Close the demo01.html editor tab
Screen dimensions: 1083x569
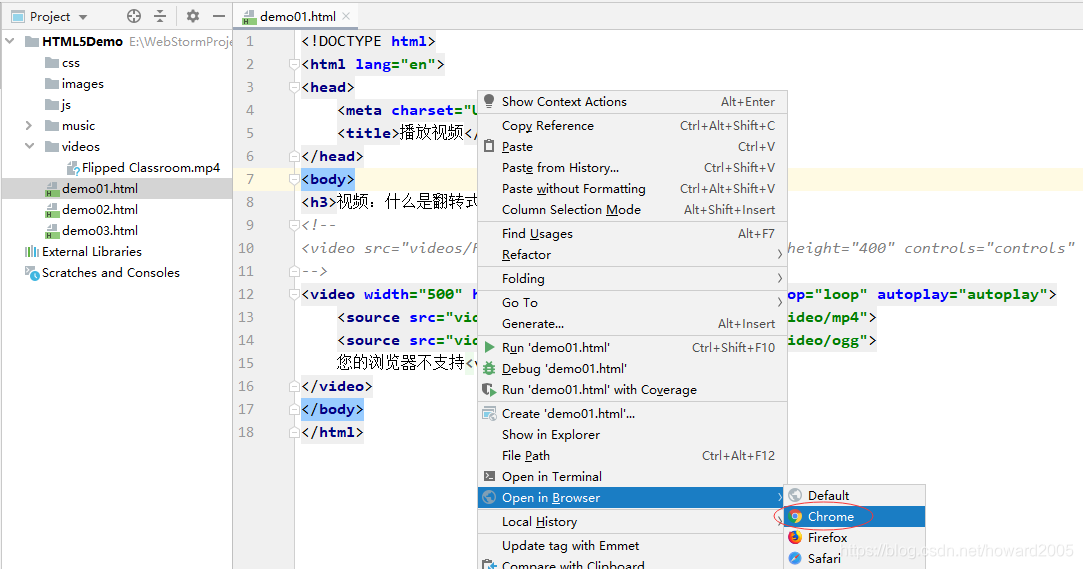click(346, 16)
